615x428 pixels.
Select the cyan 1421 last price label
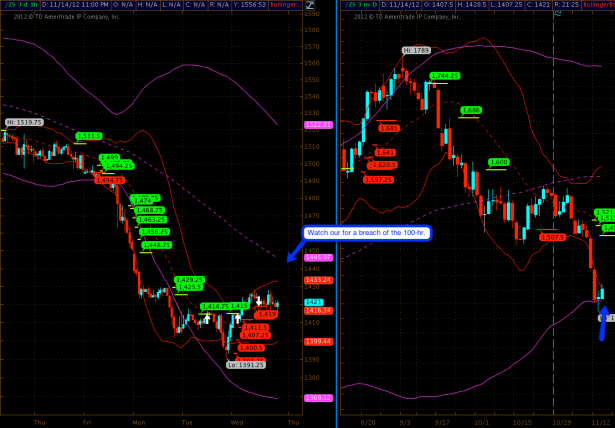[x=313, y=301]
